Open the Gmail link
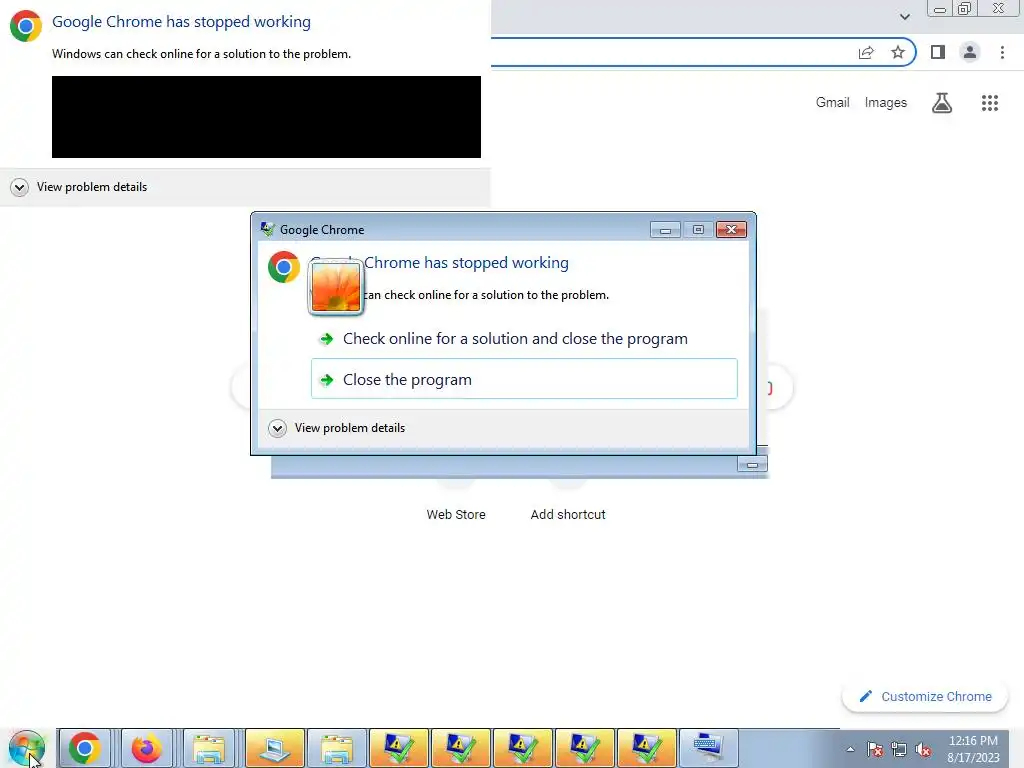 pyautogui.click(x=832, y=103)
